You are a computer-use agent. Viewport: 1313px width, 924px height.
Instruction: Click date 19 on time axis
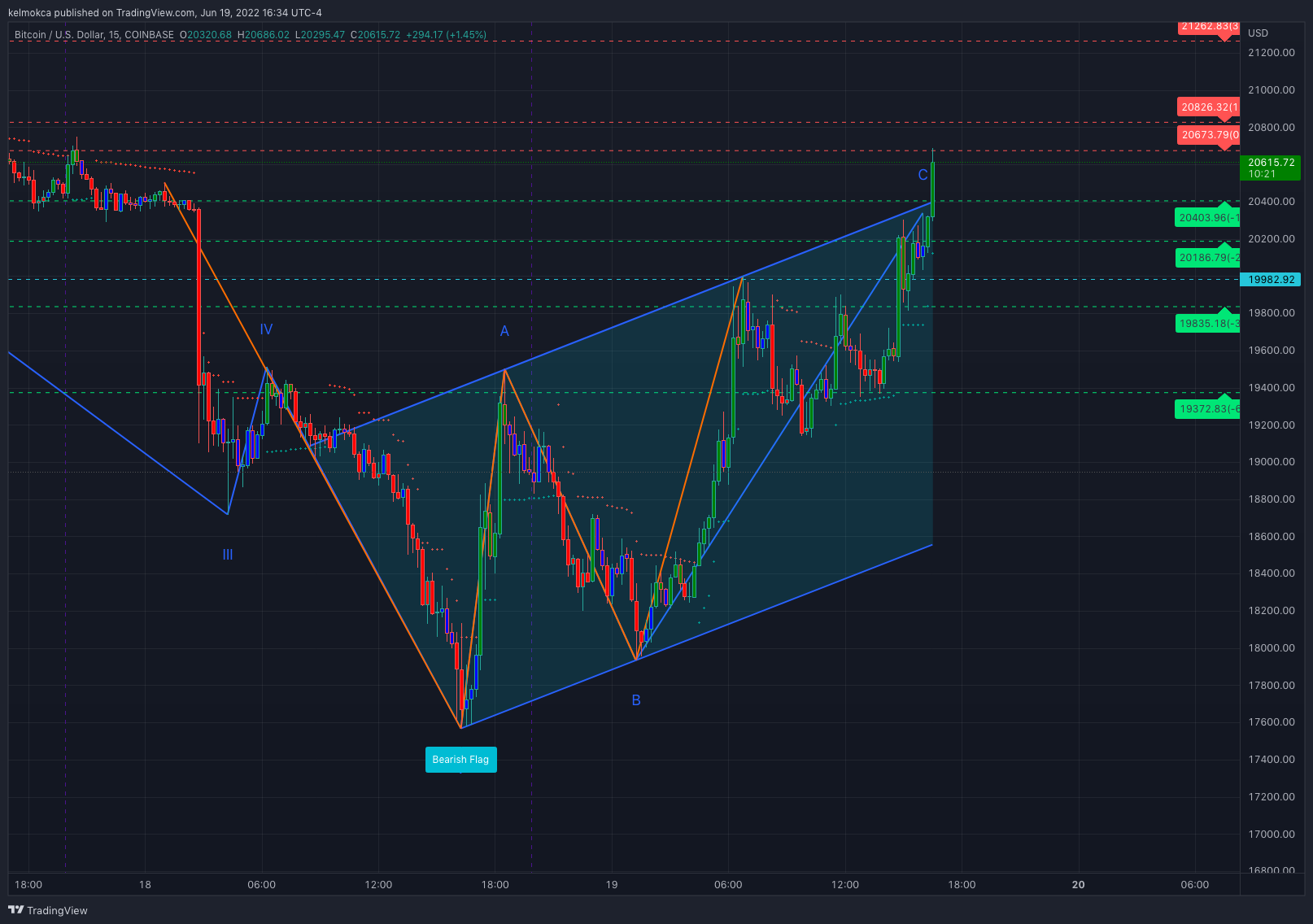[612, 885]
